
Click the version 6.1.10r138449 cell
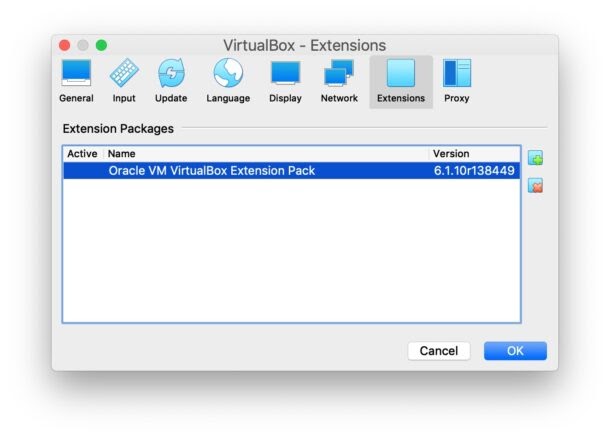coord(474,170)
